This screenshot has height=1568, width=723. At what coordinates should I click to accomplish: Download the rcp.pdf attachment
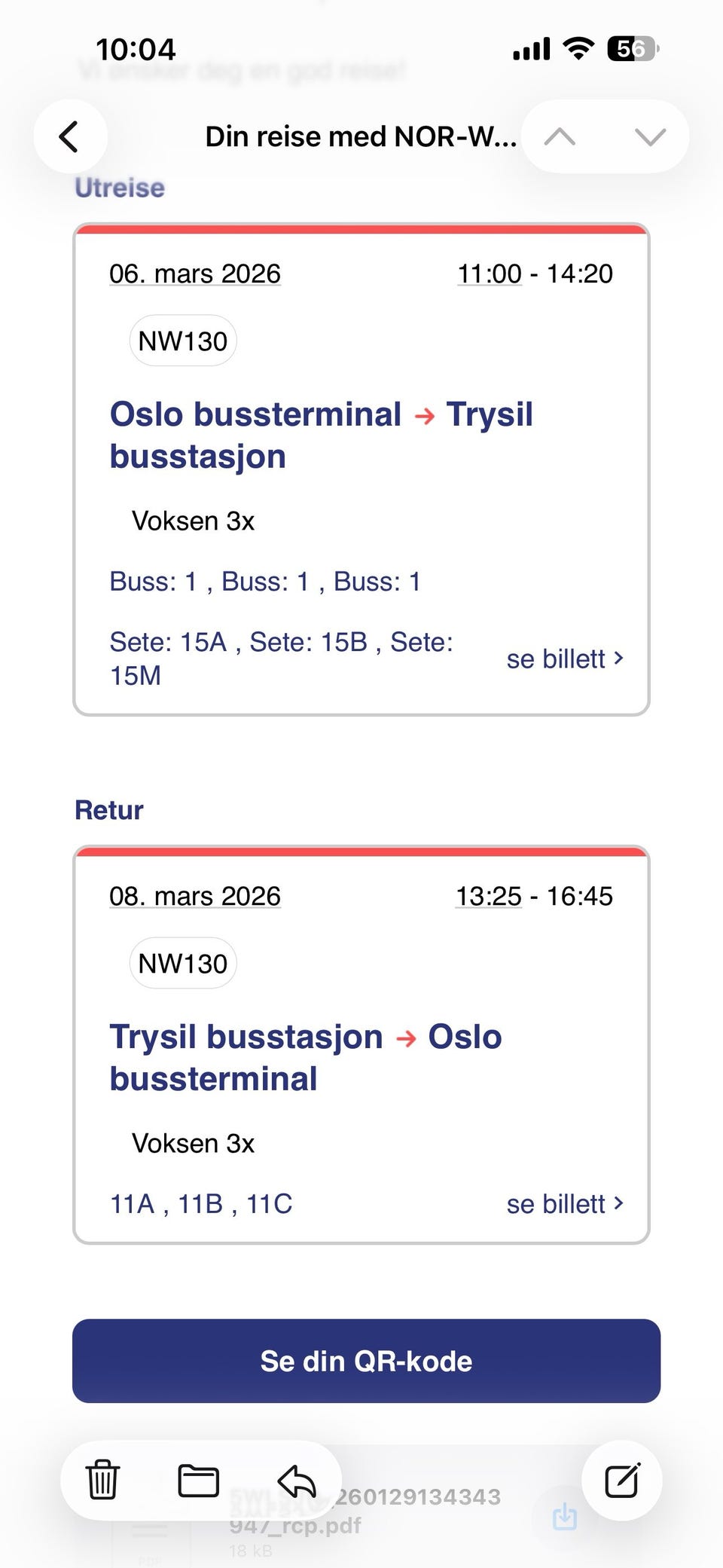coord(564,1516)
